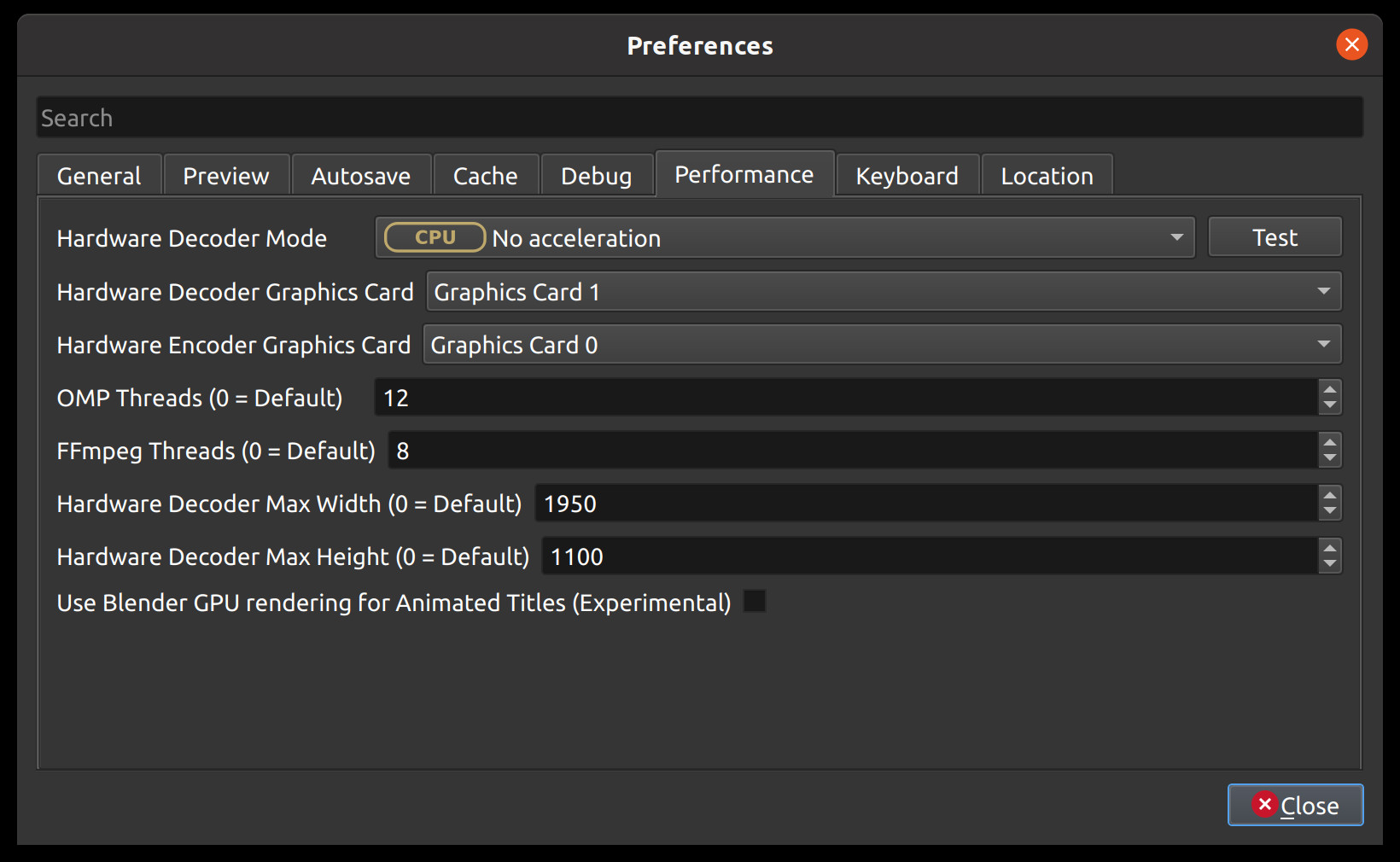Open the Autosave settings tab

(x=361, y=175)
